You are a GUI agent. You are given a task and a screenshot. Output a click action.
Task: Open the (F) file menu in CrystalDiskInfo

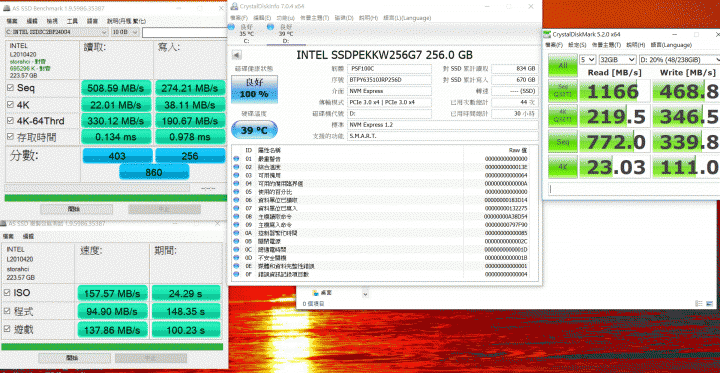(238, 18)
